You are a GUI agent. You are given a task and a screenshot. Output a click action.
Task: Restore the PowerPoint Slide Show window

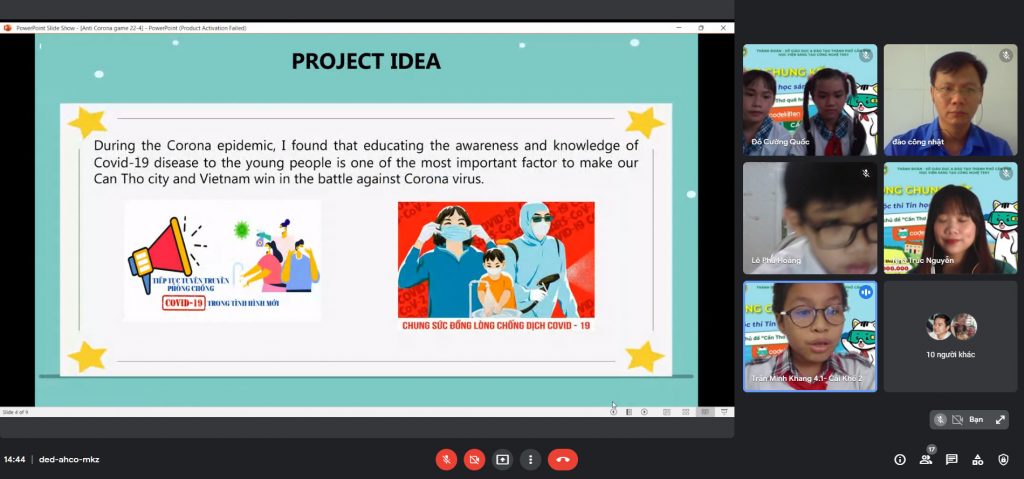click(701, 28)
